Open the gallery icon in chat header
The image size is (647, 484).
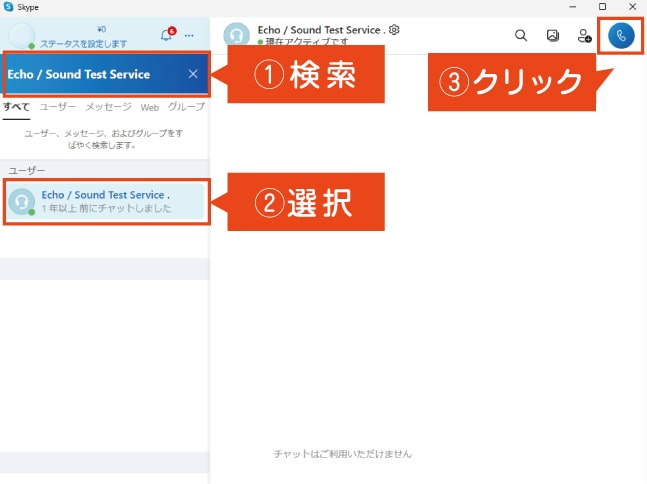[x=553, y=35]
